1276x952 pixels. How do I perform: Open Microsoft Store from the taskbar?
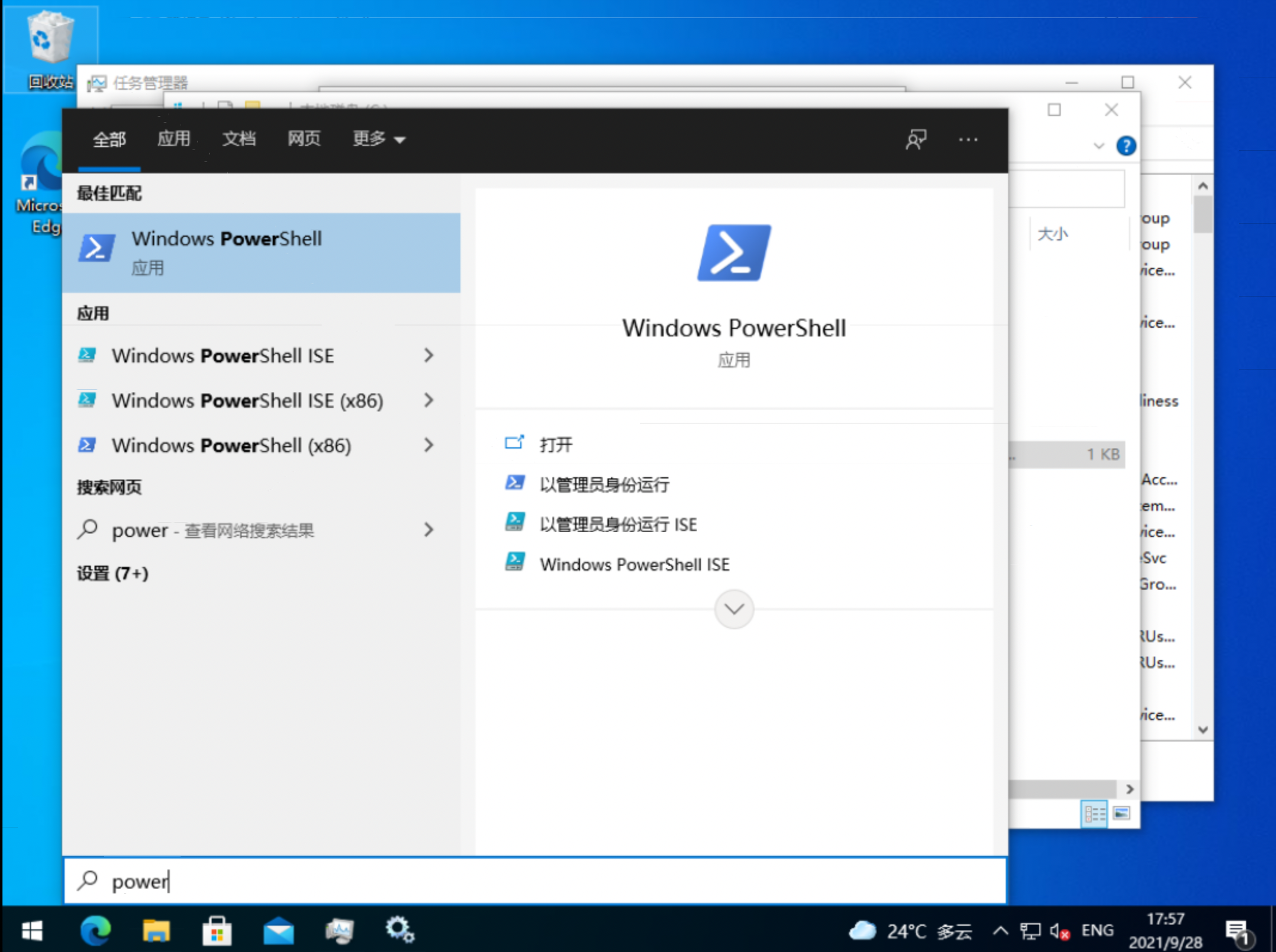coord(217,930)
